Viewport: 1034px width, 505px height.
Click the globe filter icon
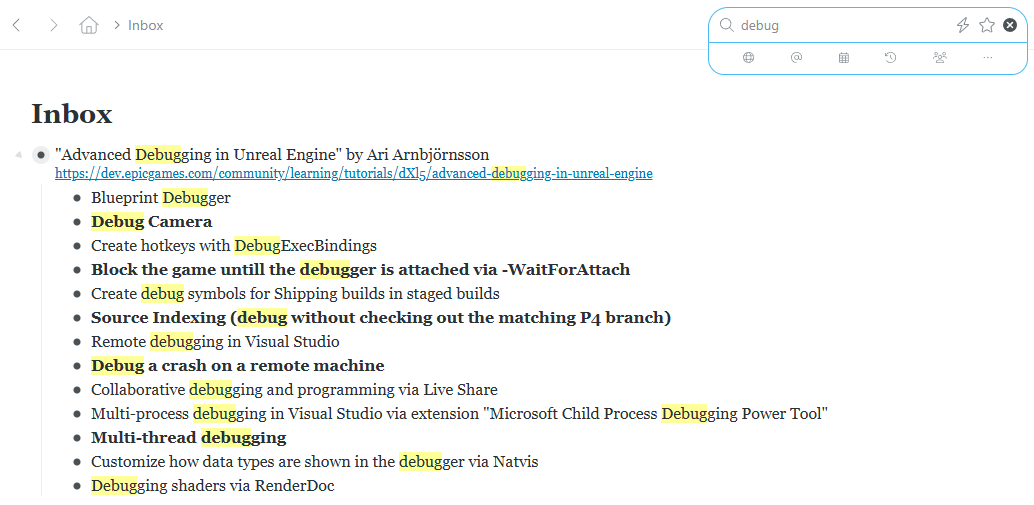[748, 58]
